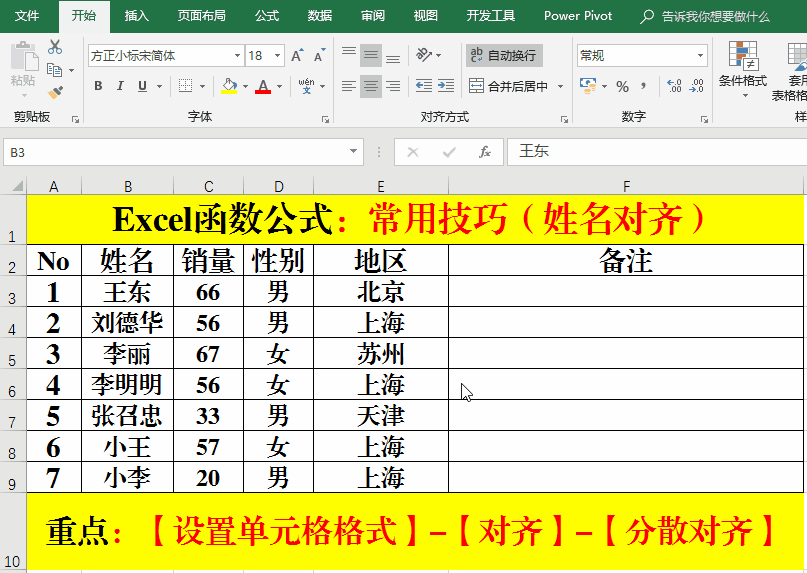
Task: Open the font name dropdown
Action: click(x=237, y=56)
